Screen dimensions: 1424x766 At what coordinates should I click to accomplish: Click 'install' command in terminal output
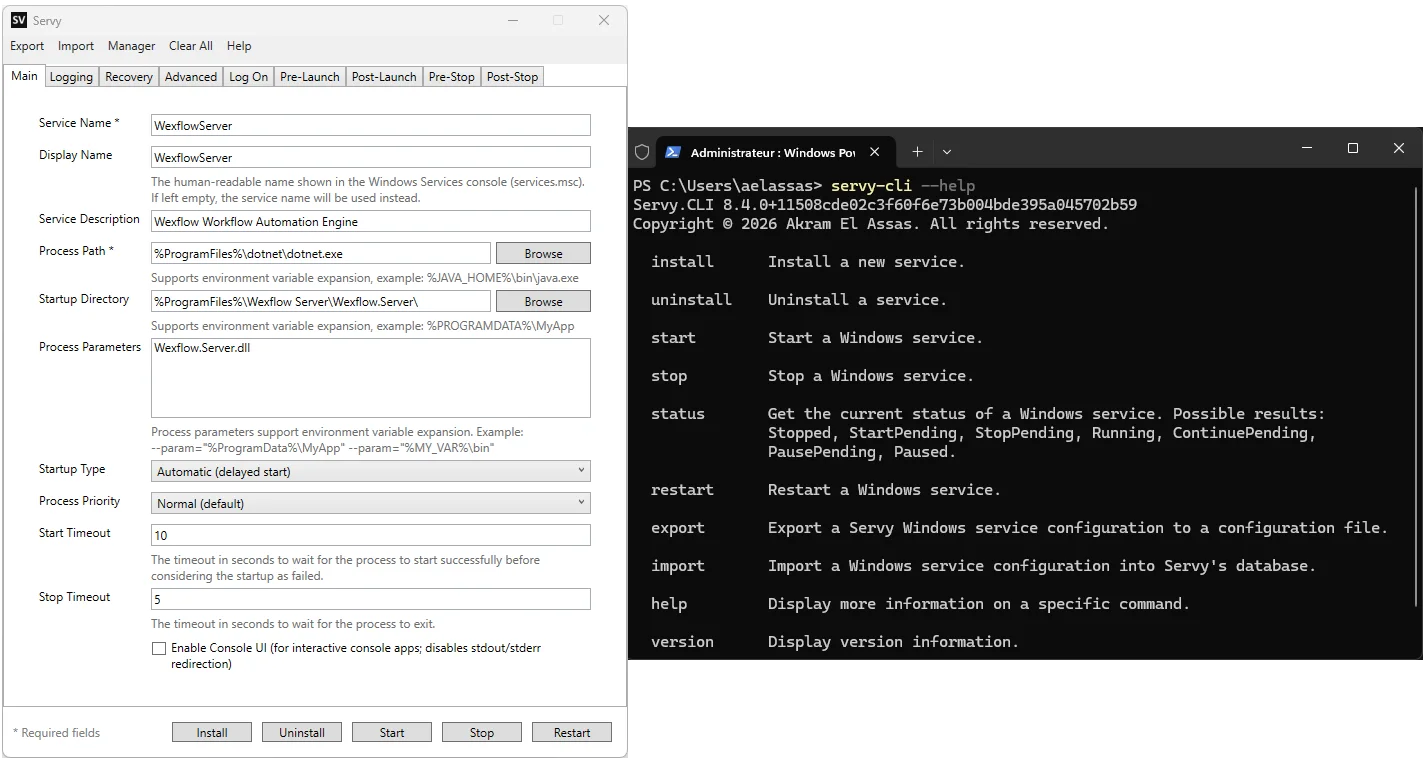click(x=682, y=262)
